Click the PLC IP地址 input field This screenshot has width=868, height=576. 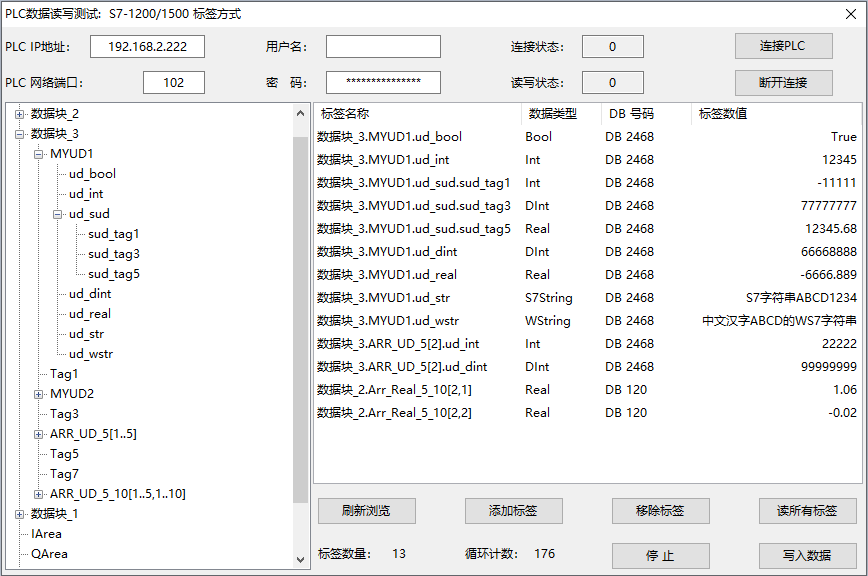click(147, 47)
